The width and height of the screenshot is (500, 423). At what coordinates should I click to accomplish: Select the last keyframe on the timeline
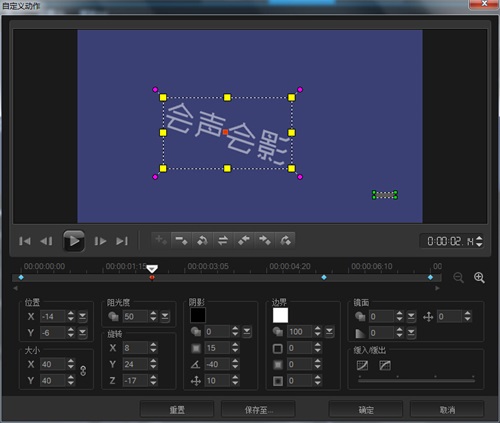(430, 277)
